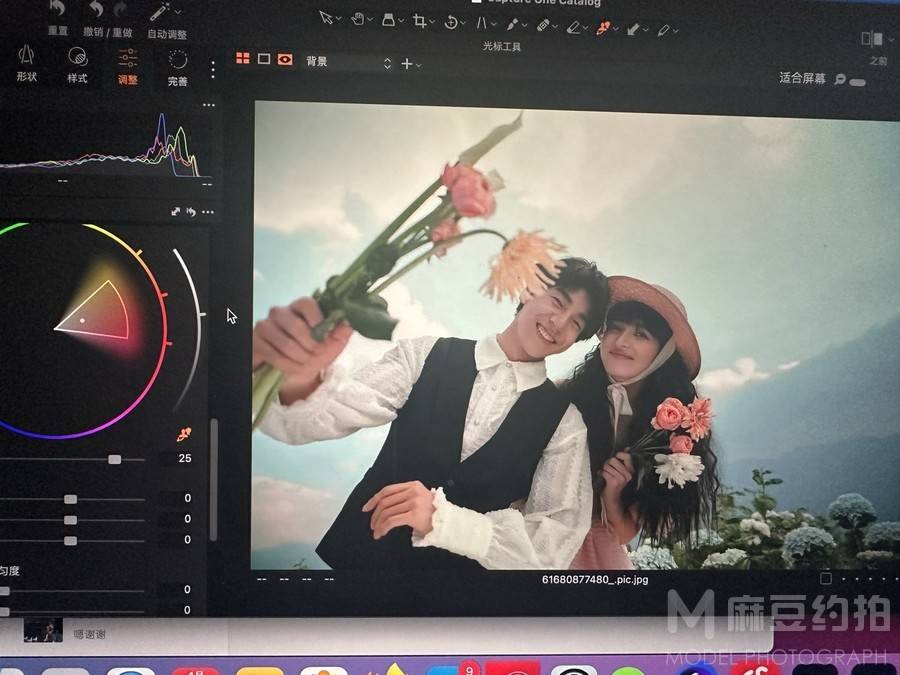Pick color with the eyedropper below the wheel
The width and height of the screenshot is (900, 675).
184,435
